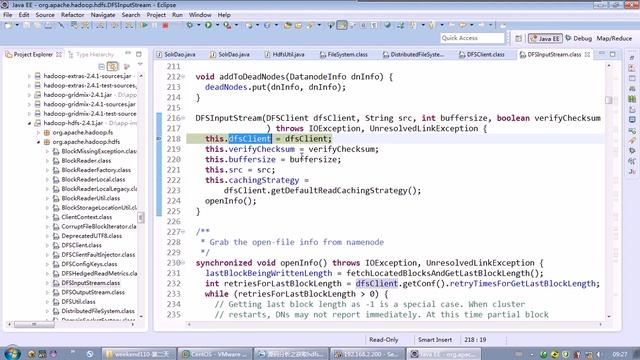
Task: Collapse the Javadoc comment fold at line 227
Action: click(x=183, y=232)
